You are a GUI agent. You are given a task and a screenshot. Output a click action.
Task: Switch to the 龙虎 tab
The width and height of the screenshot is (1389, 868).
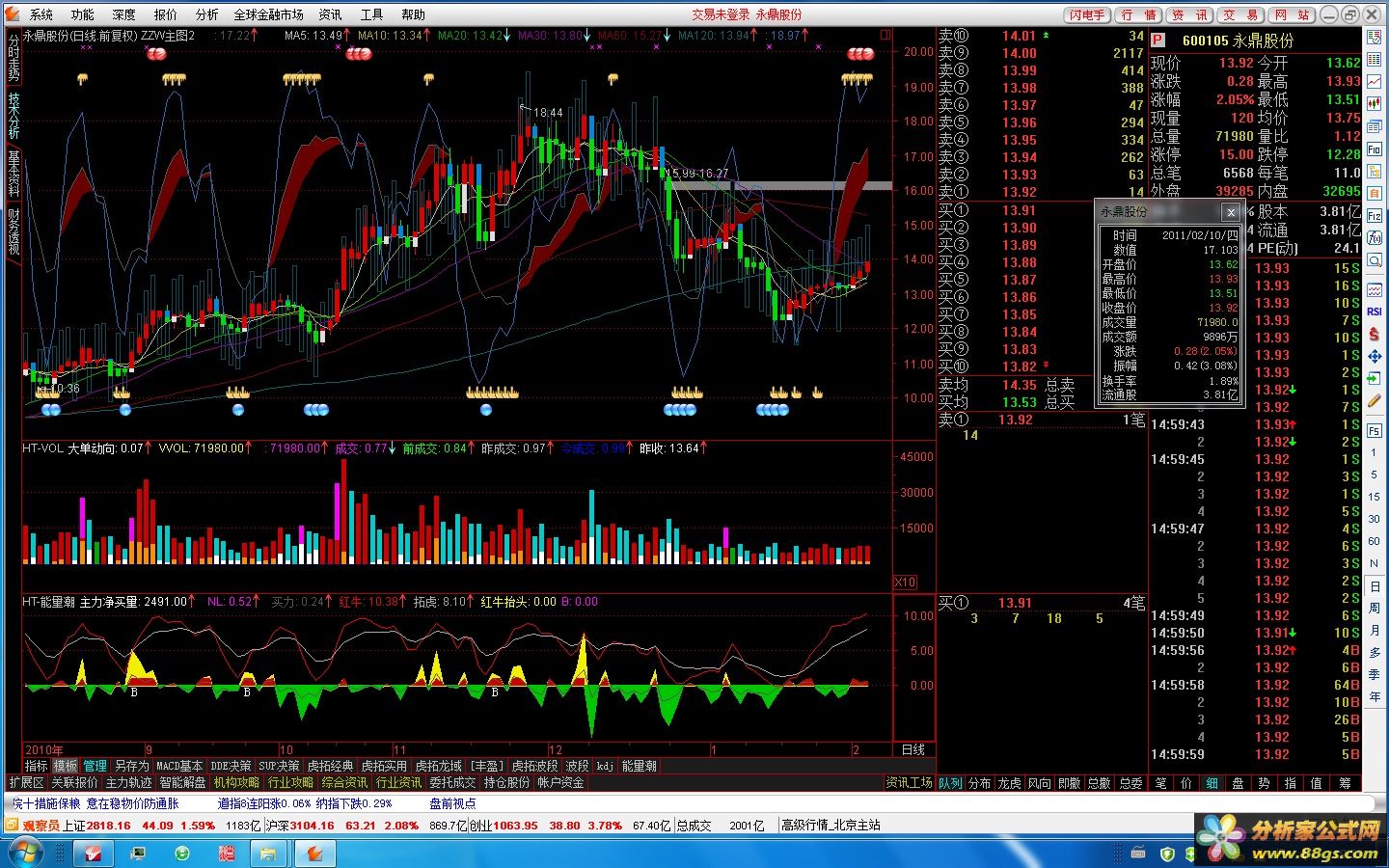click(1010, 783)
